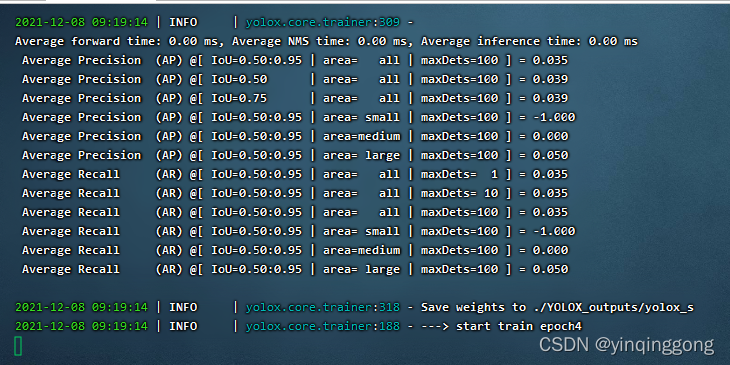Click the first timestamp 2021-12-08 09:19:14
730x365 pixels.
coord(81,22)
